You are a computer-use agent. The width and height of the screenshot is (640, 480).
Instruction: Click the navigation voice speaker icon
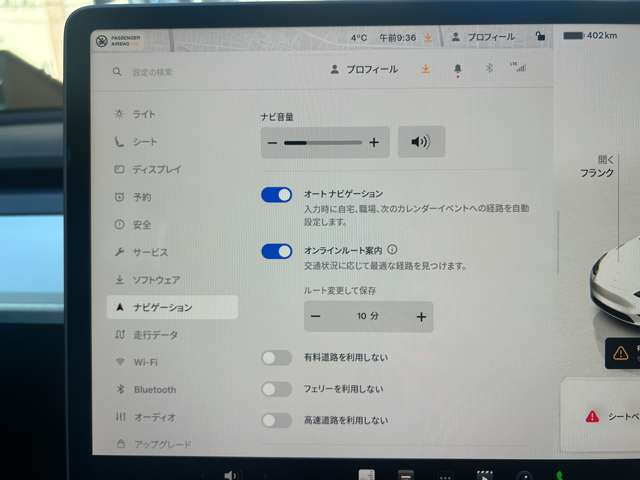coord(420,142)
